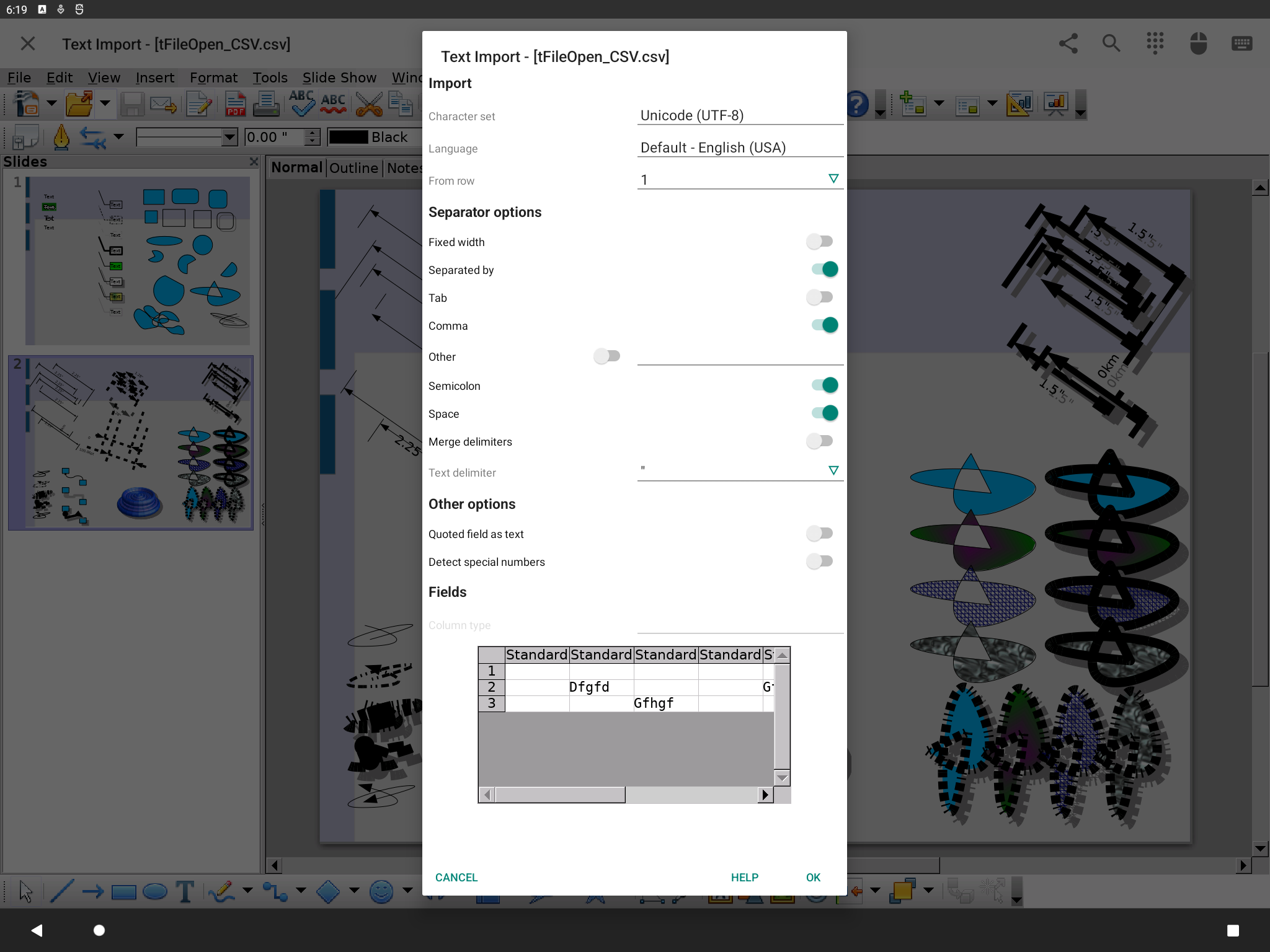Open the Language Default - English (USA) dropdown

tap(740, 148)
